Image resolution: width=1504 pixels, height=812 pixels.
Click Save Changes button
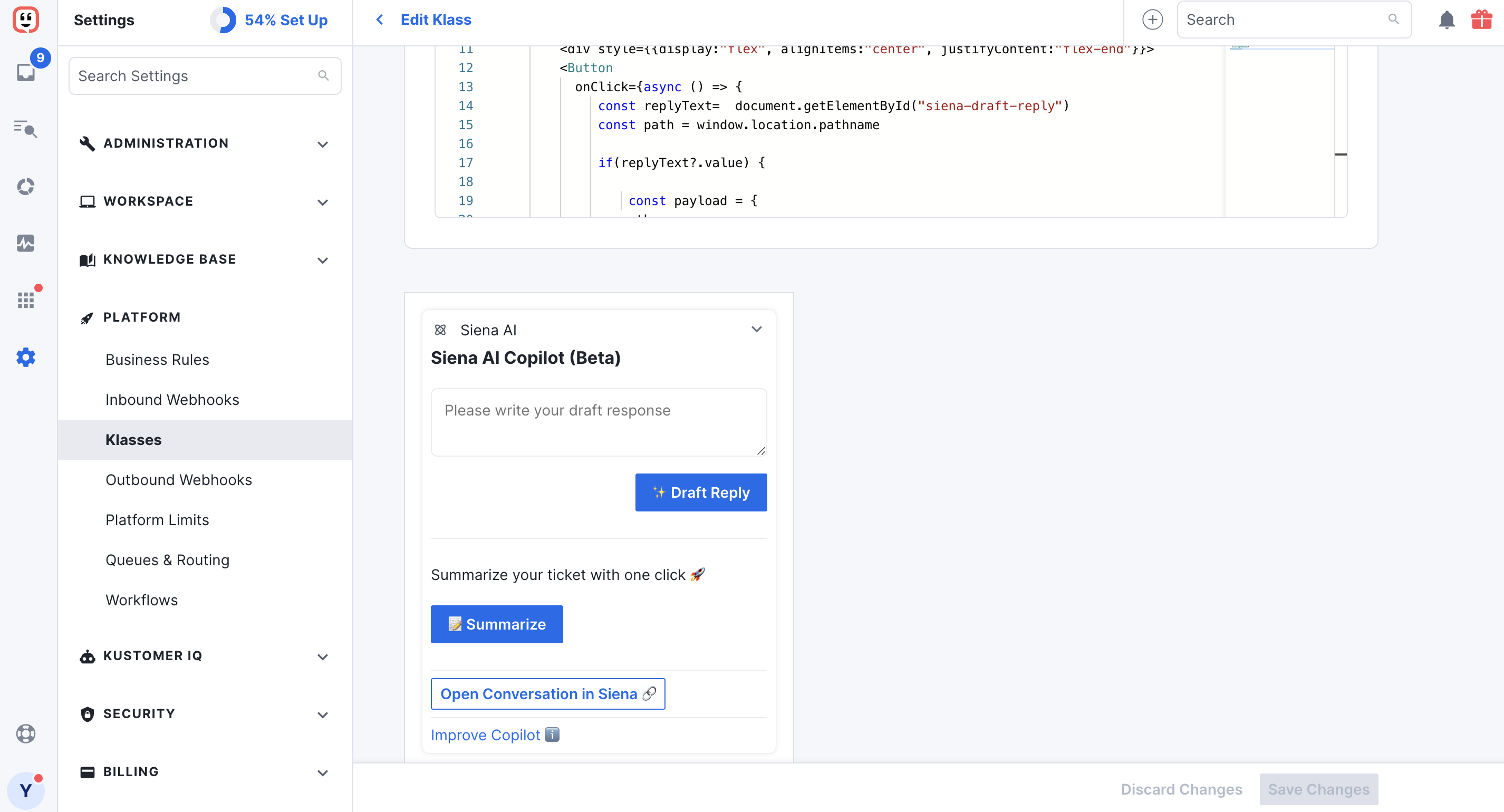tap(1318, 789)
